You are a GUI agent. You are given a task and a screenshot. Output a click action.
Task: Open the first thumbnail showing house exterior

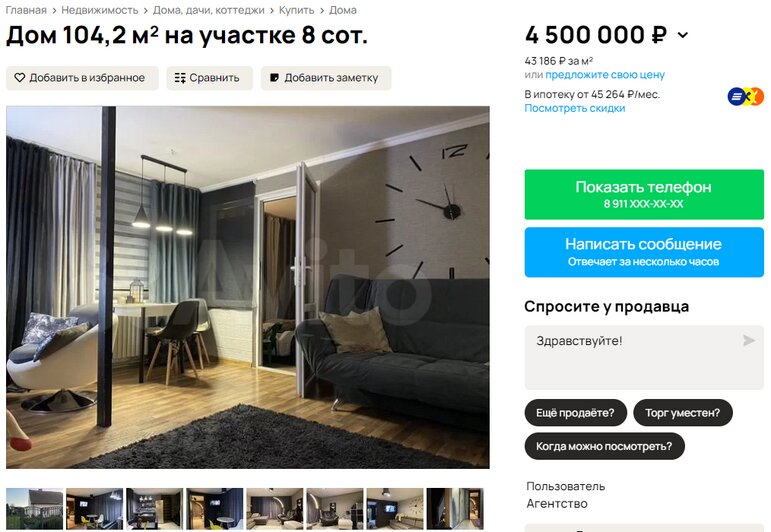pos(34,508)
